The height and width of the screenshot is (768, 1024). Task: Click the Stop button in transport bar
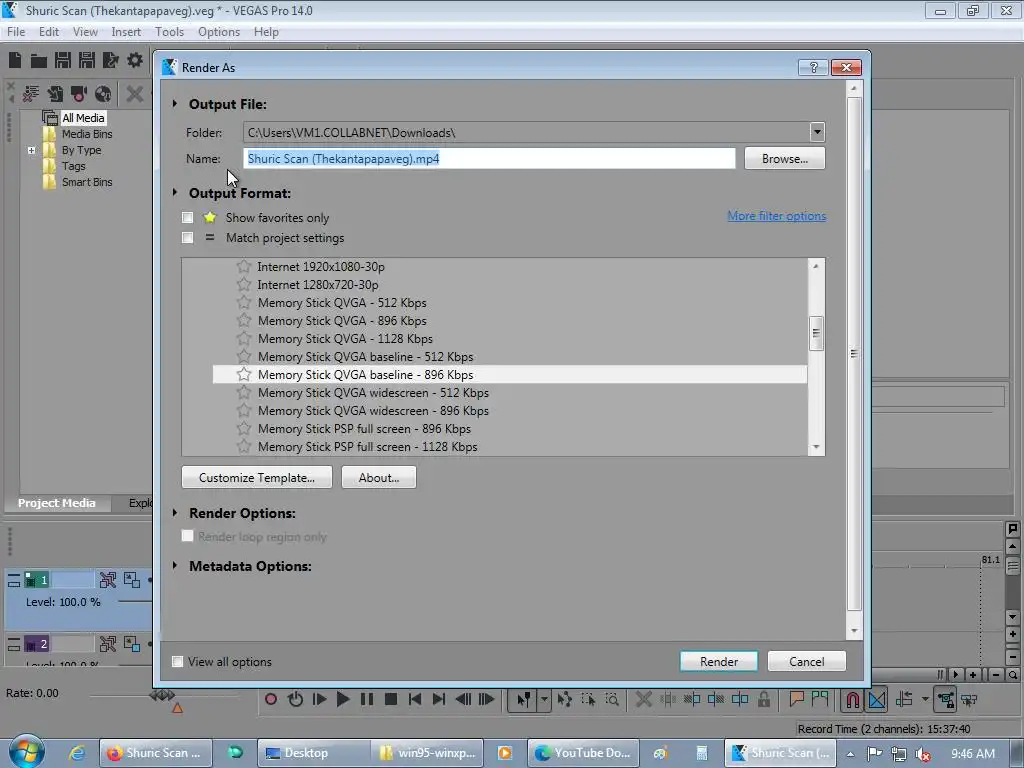pos(391,699)
